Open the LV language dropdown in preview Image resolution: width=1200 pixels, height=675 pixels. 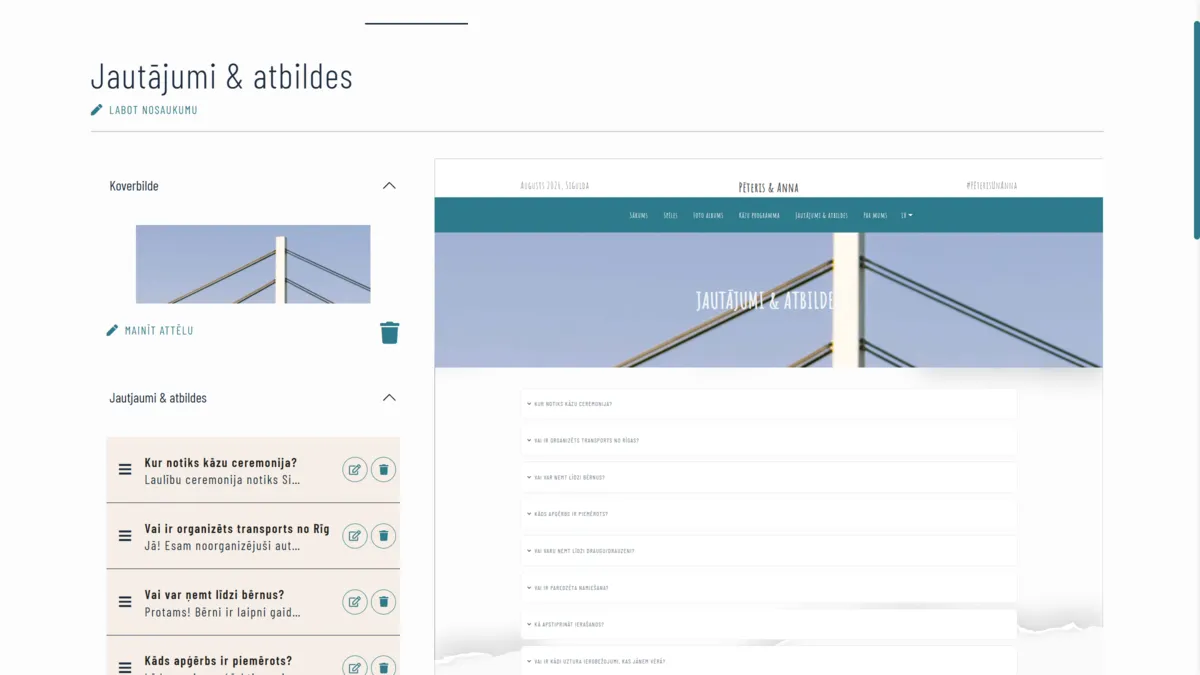tap(907, 215)
